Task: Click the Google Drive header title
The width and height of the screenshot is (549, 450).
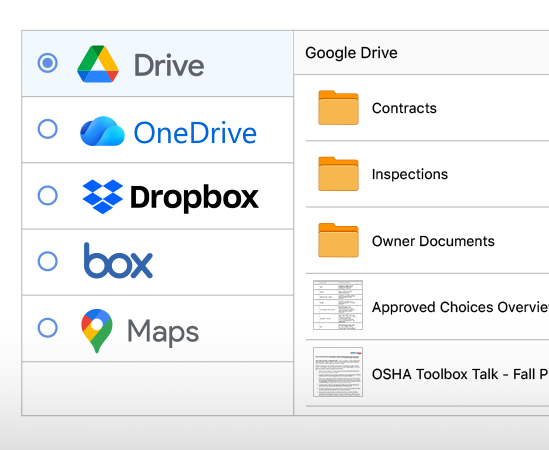Action: tap(352, 53)
